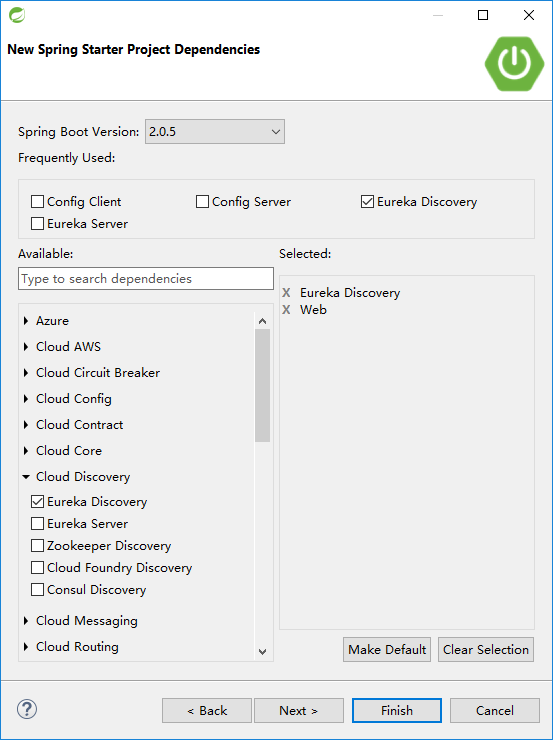Image resolution: width=553 pixels, height=740 pixels.
Task: Click the Back button
Action: (207, 711)
